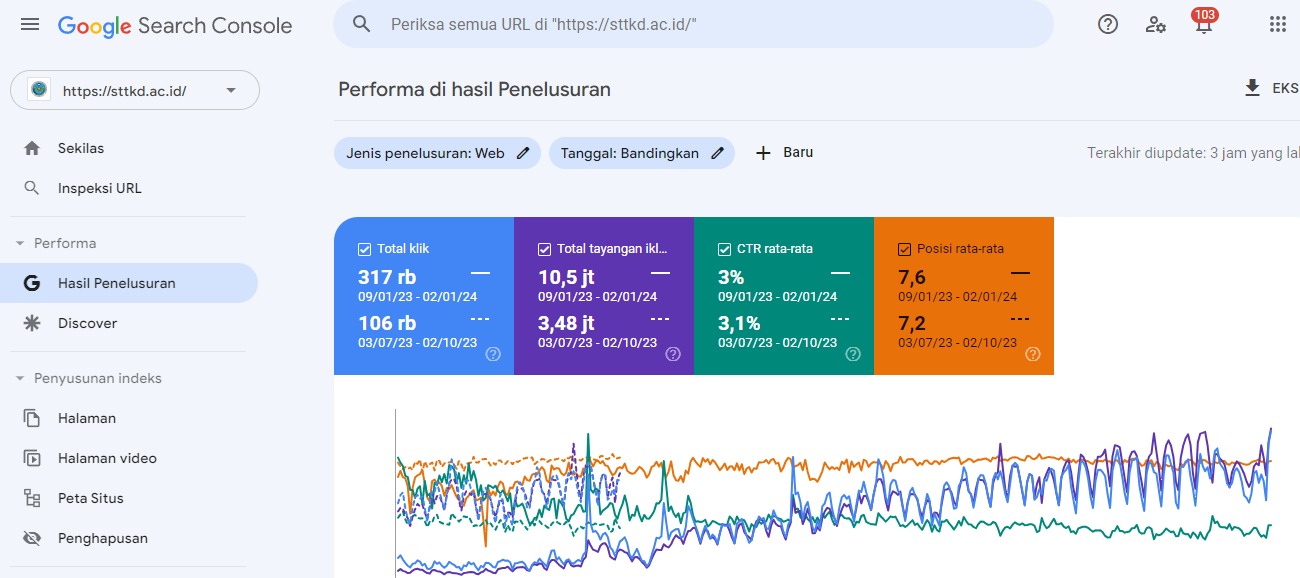This screenshot has height=578, width=1300.
Task: Uncheck the CTR rata-rata checkbox
Action: (x=725, y=249)
